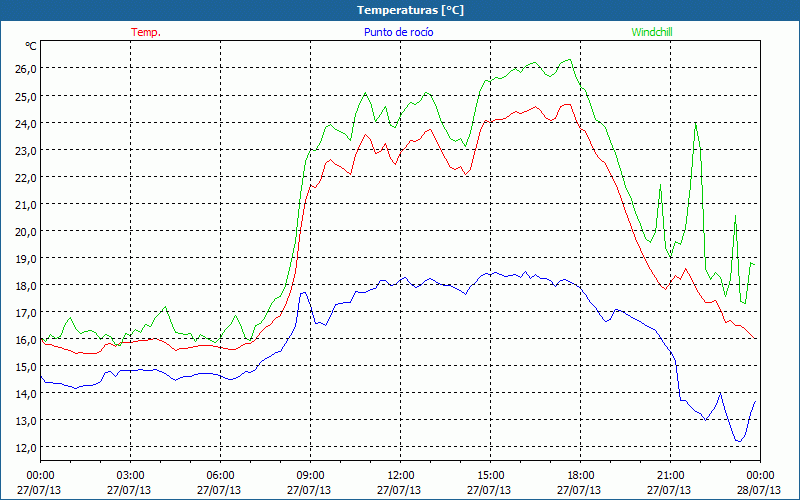Click the 21,0 y-axis value
This screenshot has height=500, width=800.
[x=26, y=204]
